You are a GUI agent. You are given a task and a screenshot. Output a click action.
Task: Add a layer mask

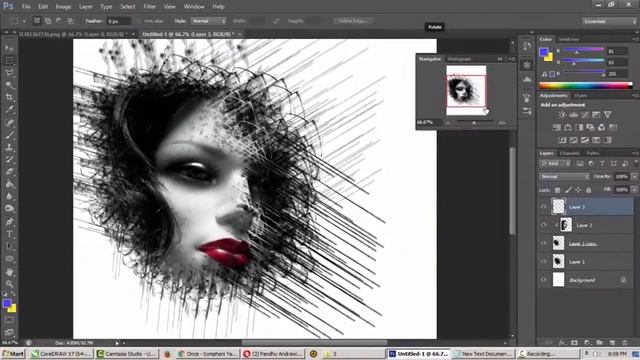pos(574,342)
